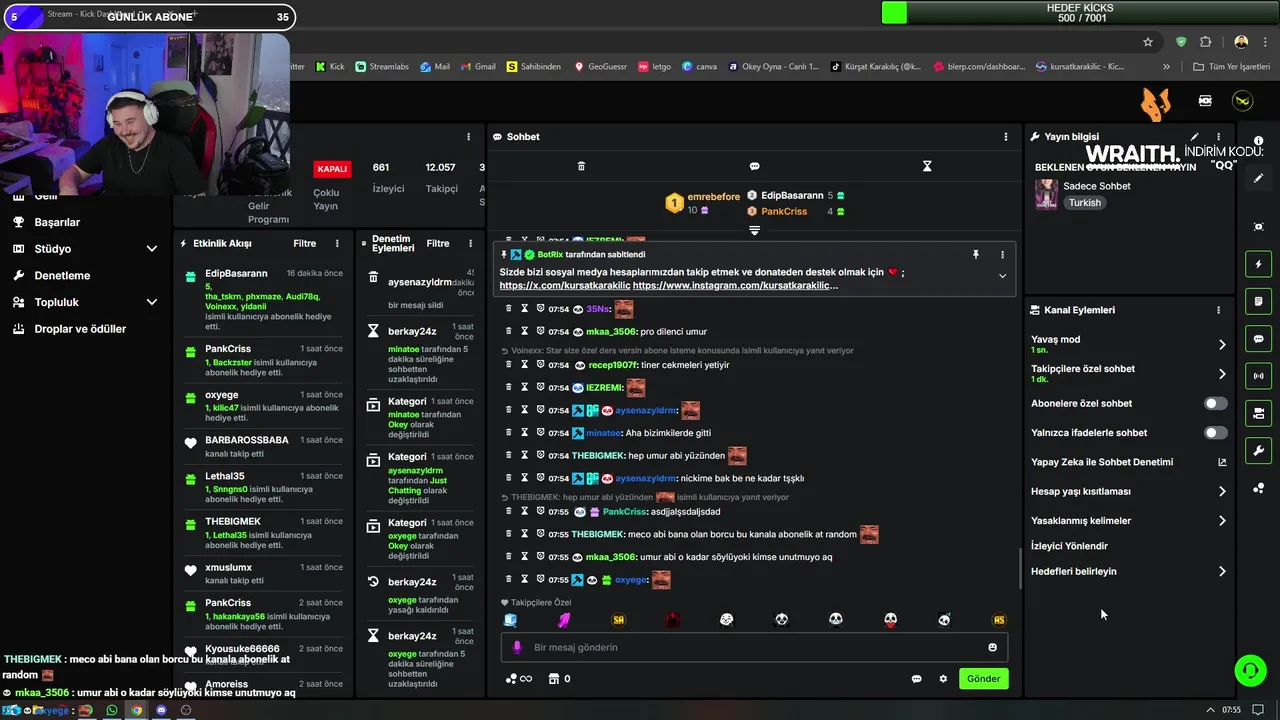Open Yayın bilgisi three-dot menu
The width and height of the screenshot is (1280, 720).
[1218, 137]
